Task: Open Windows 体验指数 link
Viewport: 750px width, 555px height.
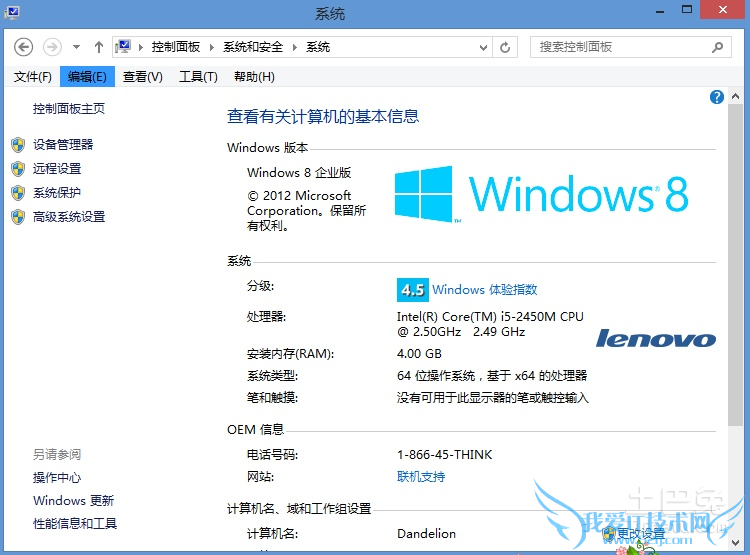Action: click(485, 289)
